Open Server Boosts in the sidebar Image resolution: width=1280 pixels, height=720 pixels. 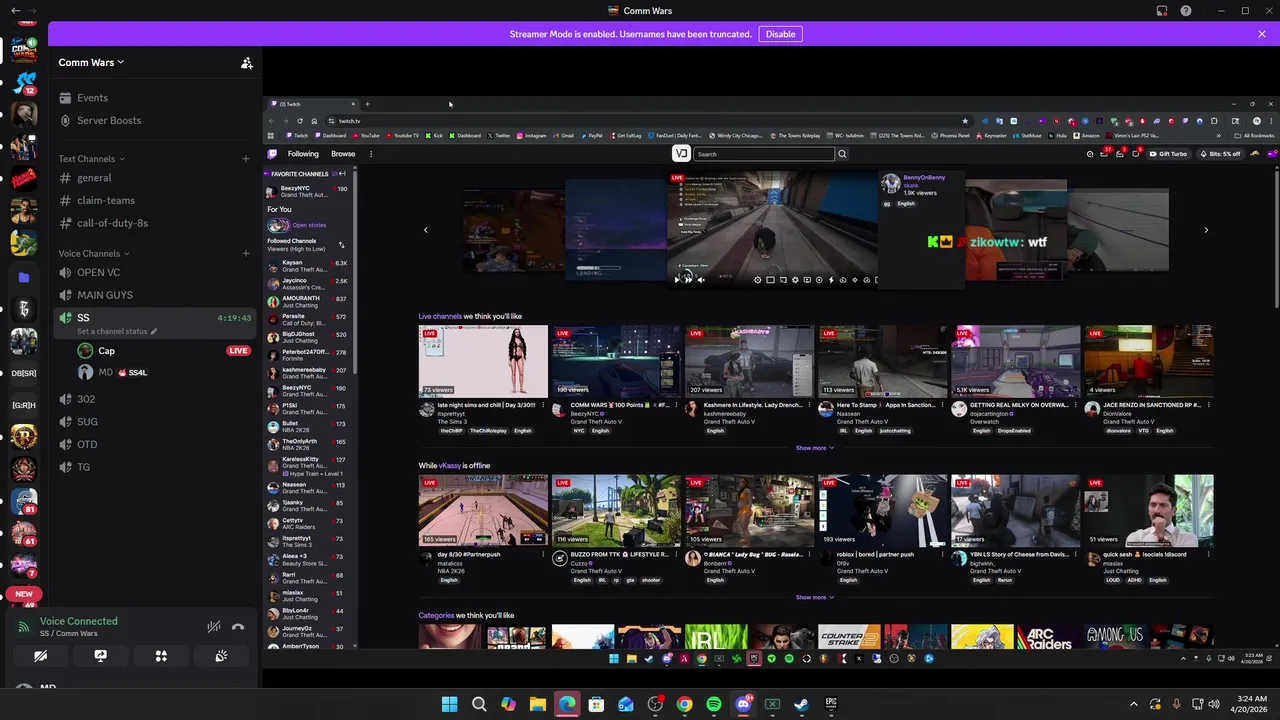108,120
